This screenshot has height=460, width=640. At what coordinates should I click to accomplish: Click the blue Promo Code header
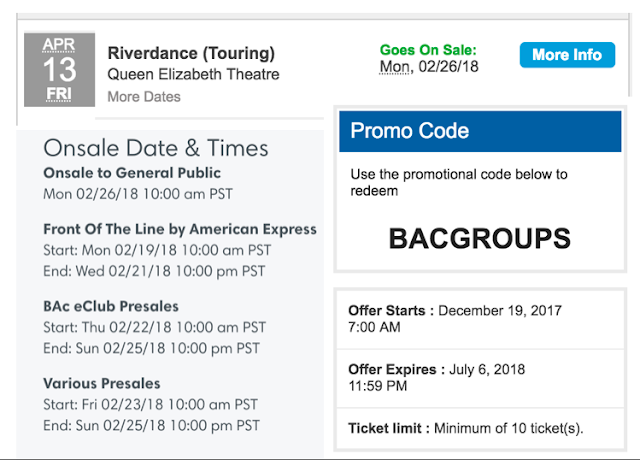480,131
